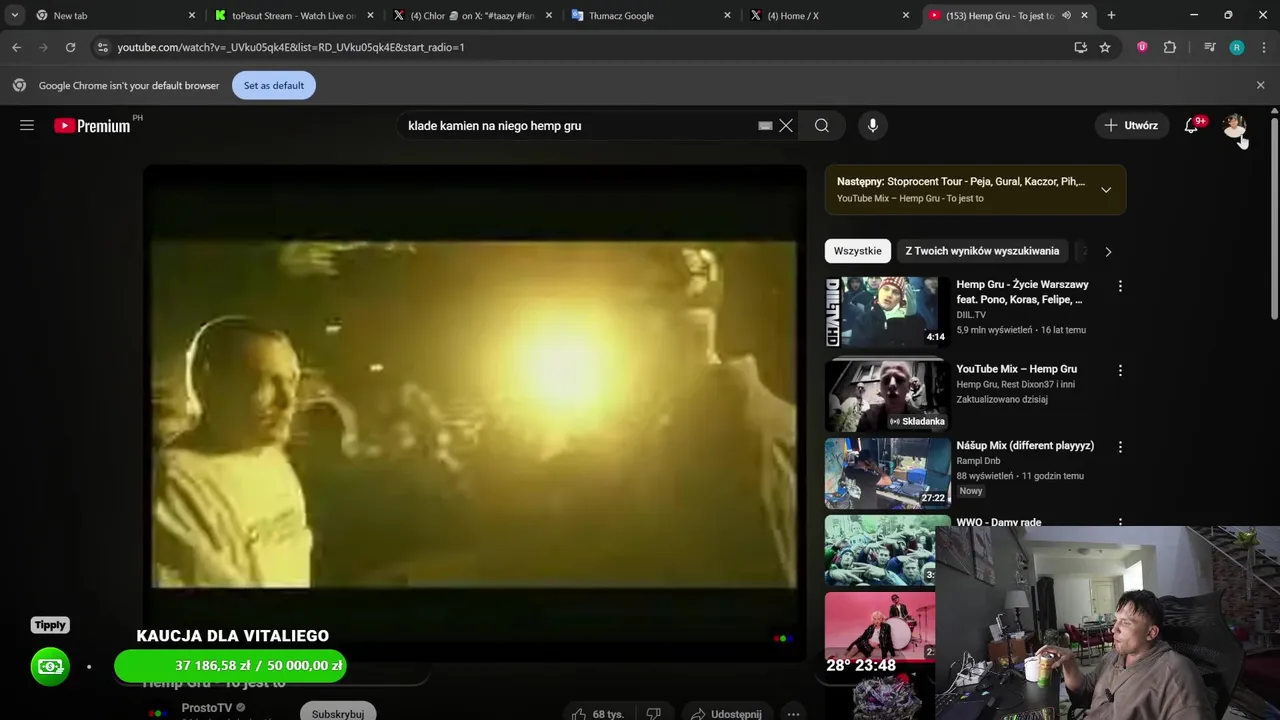Open Chrome three-dot menu
The width and height of the screenshot is (1280, 720).
click(x=1264, y=47)
